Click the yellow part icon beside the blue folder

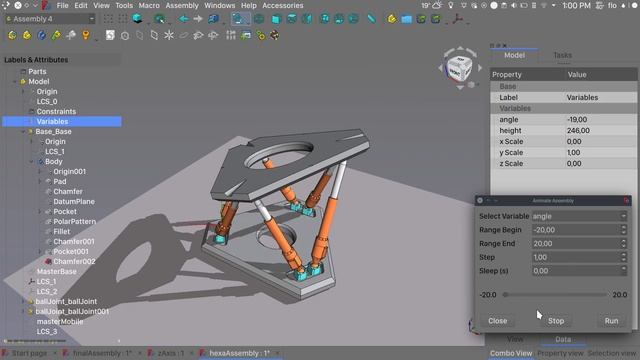tap(392, 19)
